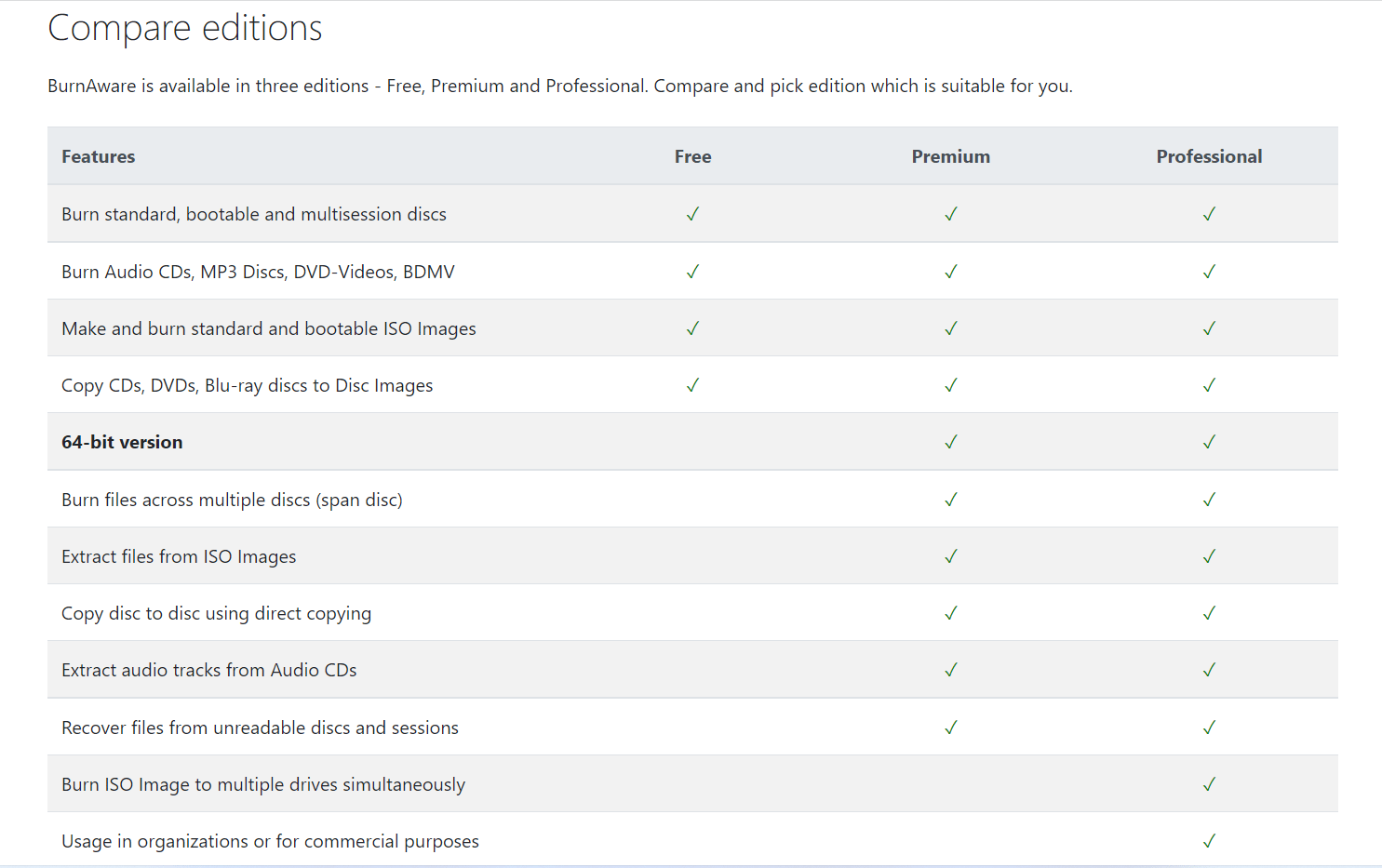1382x868 pixels.
Task: Pick the Professional checkmark for Copy CDs, DVDs row
Action: point(1209,385)
